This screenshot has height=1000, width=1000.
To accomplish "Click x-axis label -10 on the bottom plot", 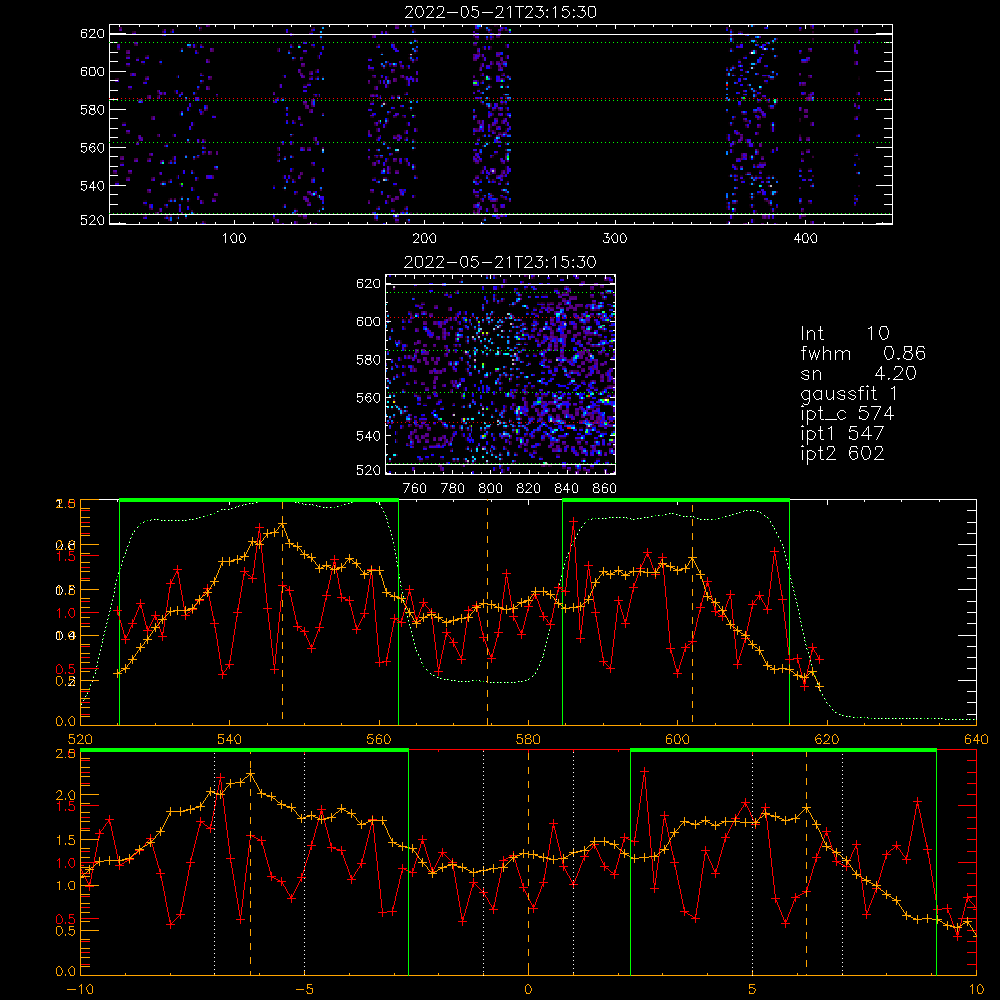I will pyautogui.click(x=80, y=990).
